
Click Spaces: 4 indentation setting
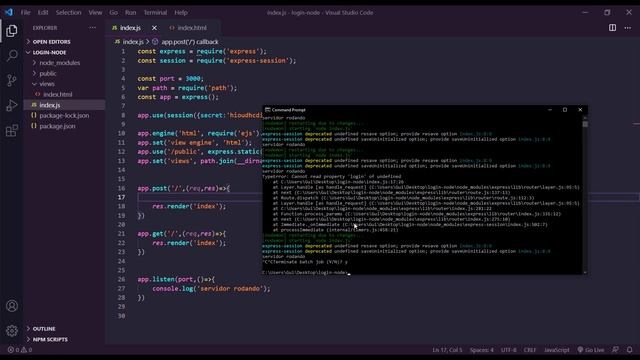[x=482, y=350]
